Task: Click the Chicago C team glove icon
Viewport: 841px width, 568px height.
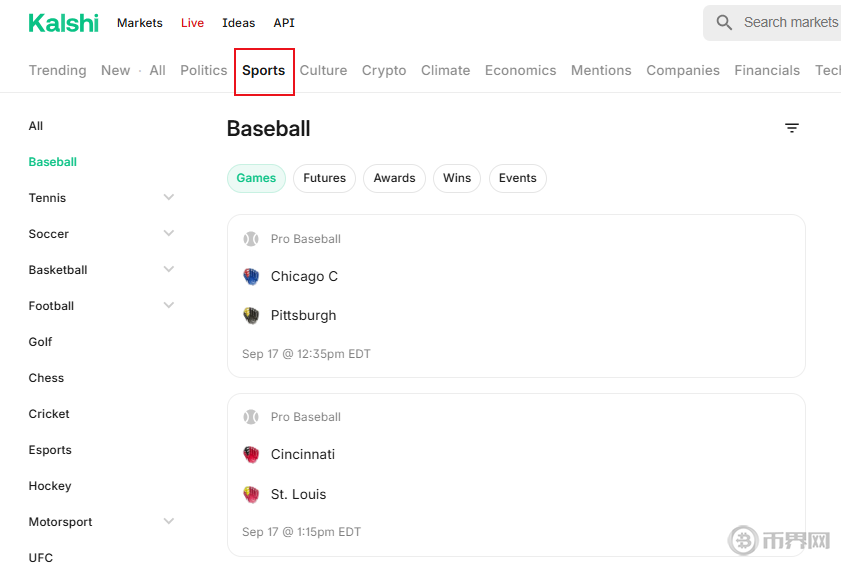Action: tap(251, 276)
